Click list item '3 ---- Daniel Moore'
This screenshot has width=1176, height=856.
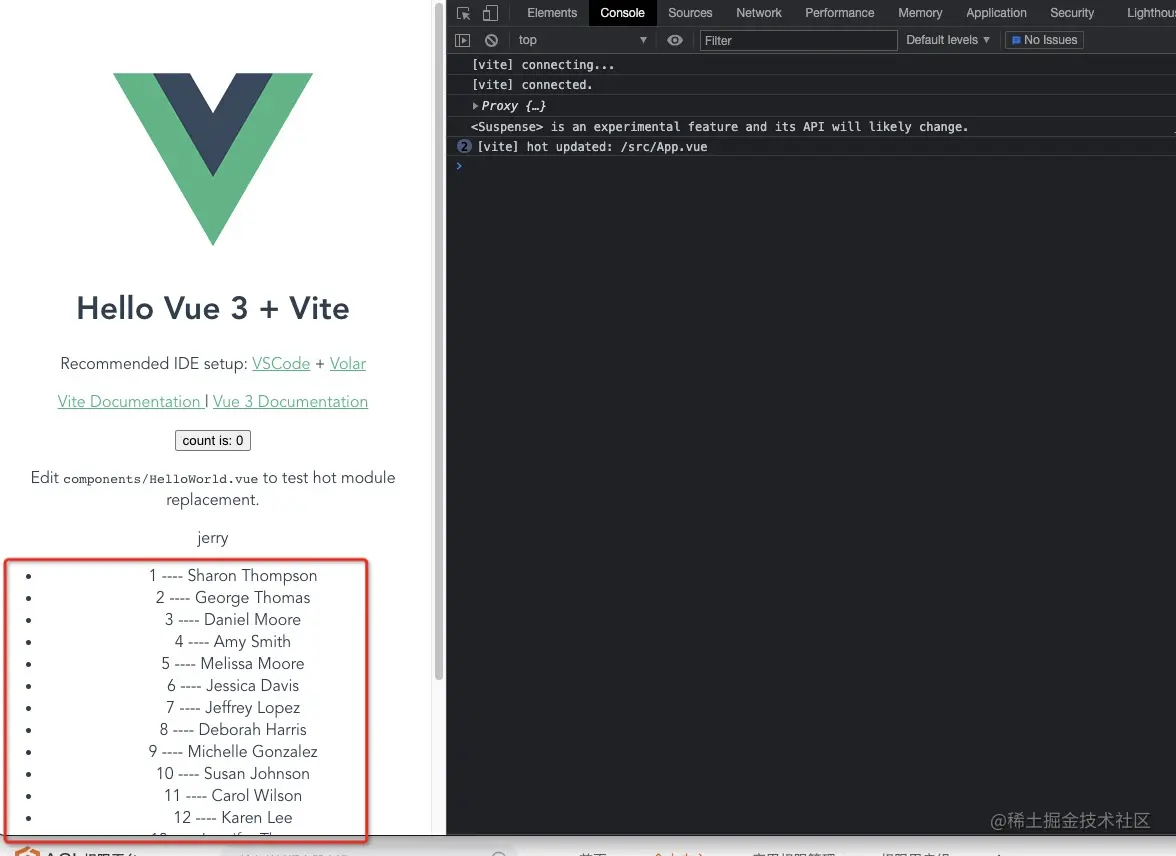232,620
